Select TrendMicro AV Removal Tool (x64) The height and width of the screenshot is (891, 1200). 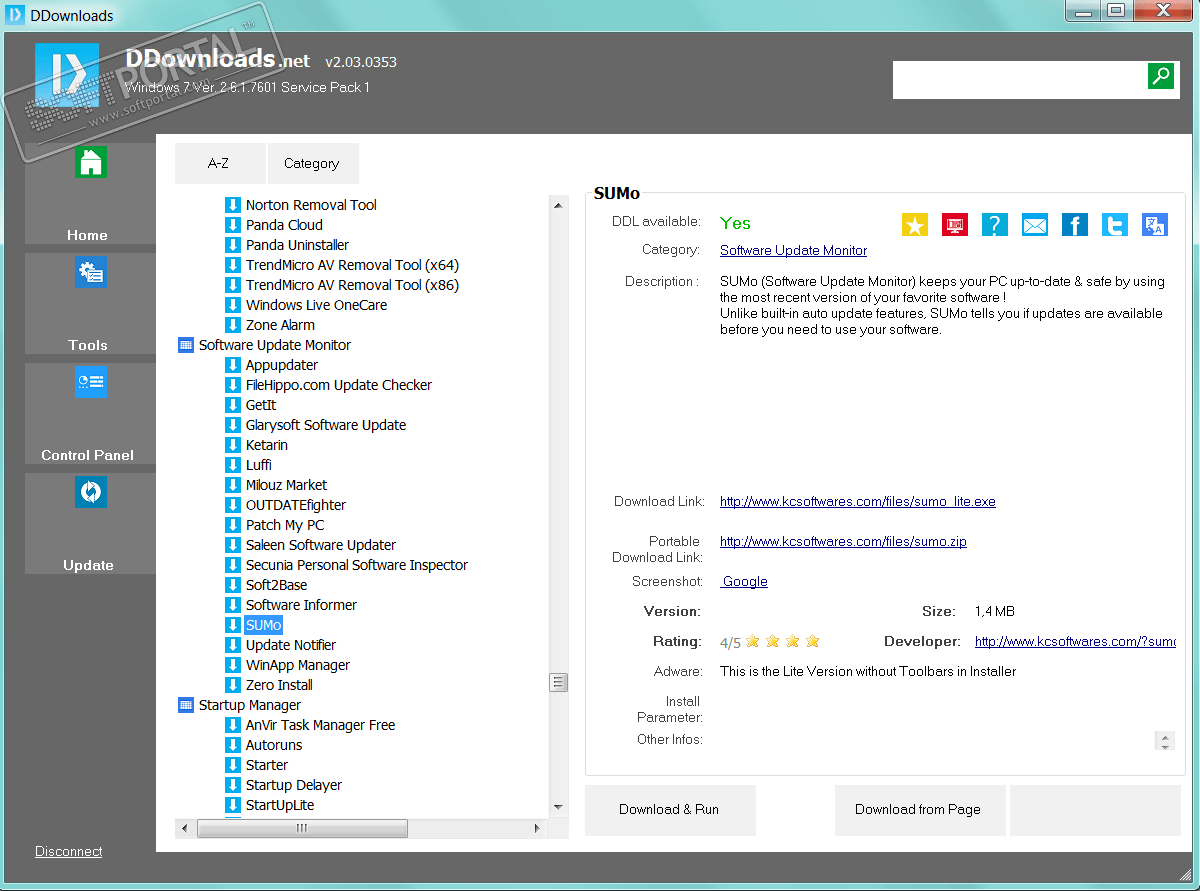click(352, 265)
